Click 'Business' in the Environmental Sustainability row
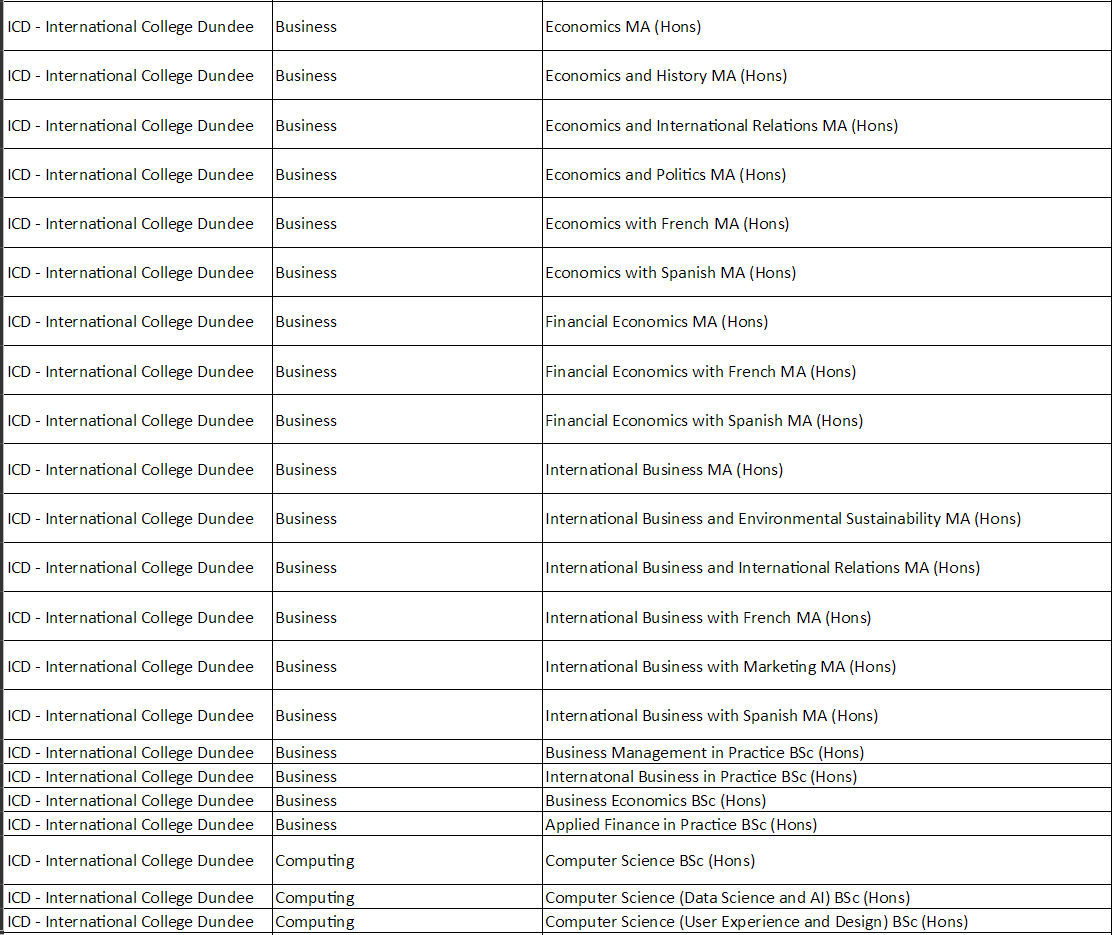 [306, 519]
